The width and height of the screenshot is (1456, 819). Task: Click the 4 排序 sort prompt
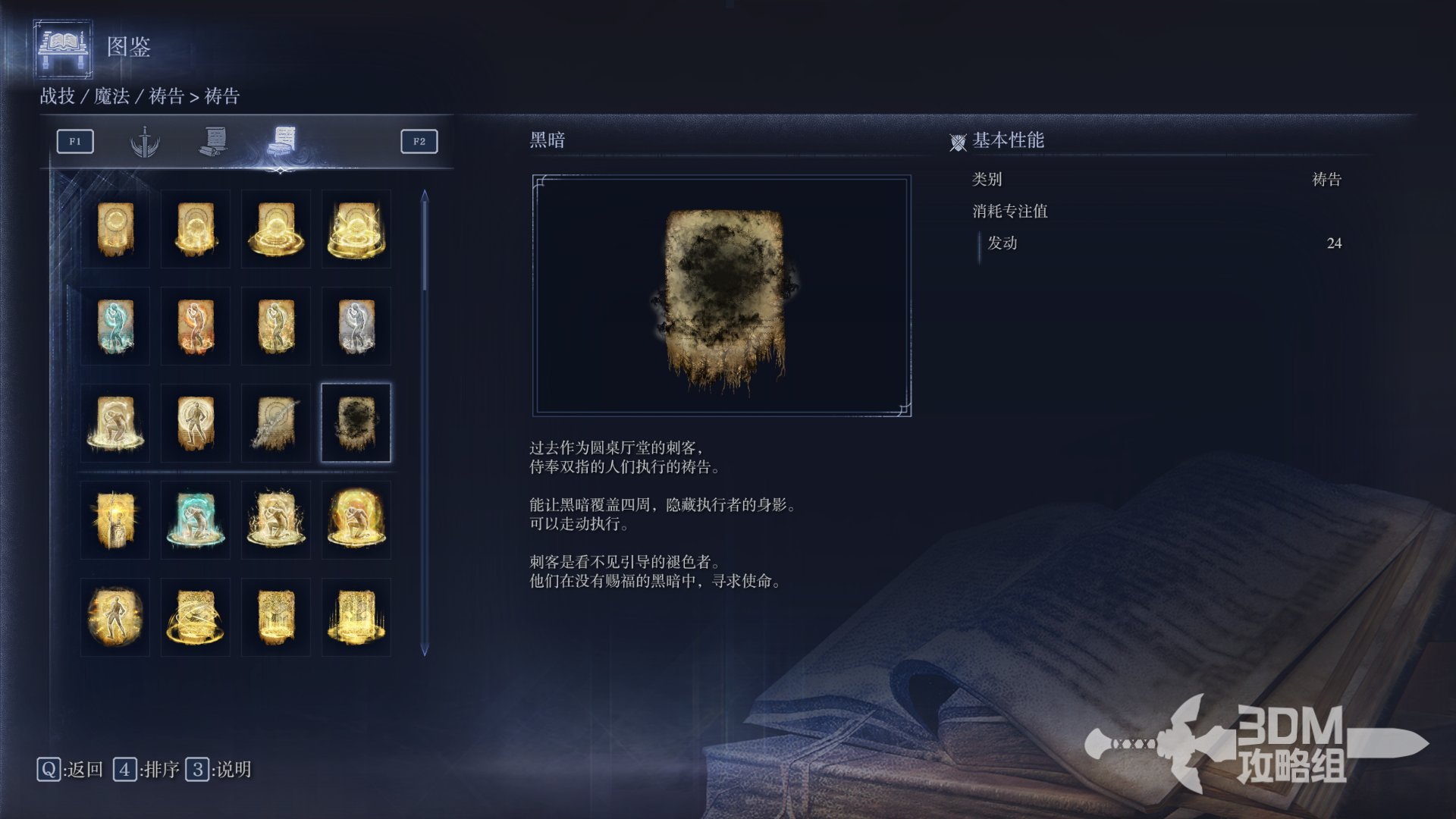(x=146, y=770)
